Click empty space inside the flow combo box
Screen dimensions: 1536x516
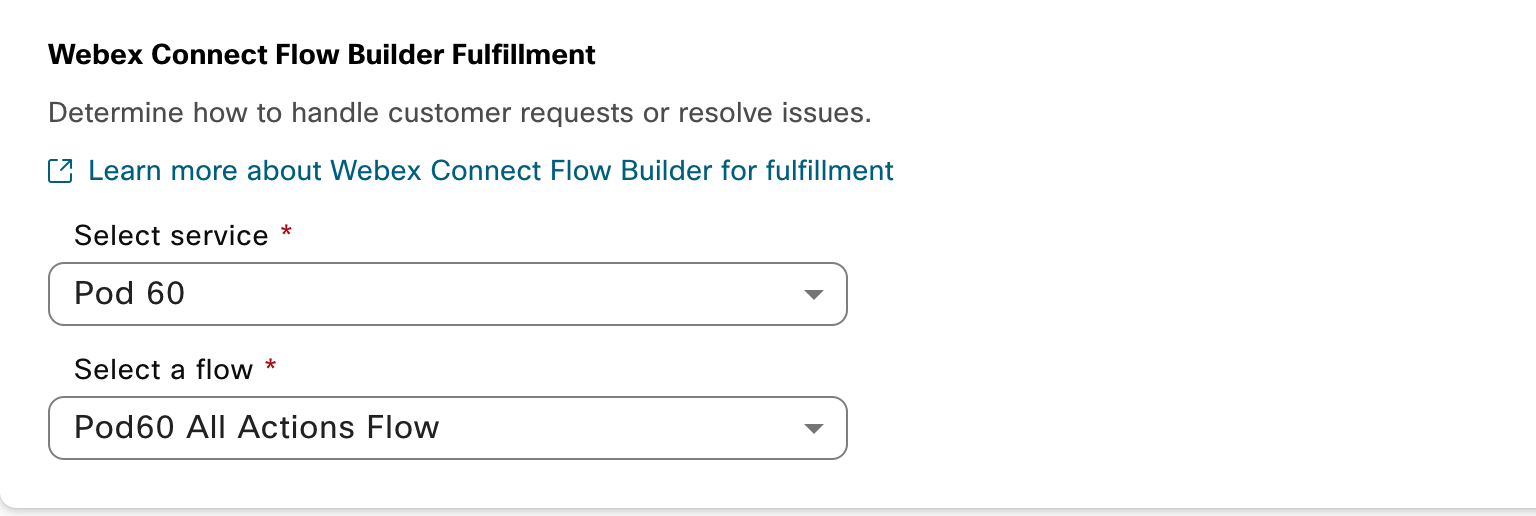(620, 428)
